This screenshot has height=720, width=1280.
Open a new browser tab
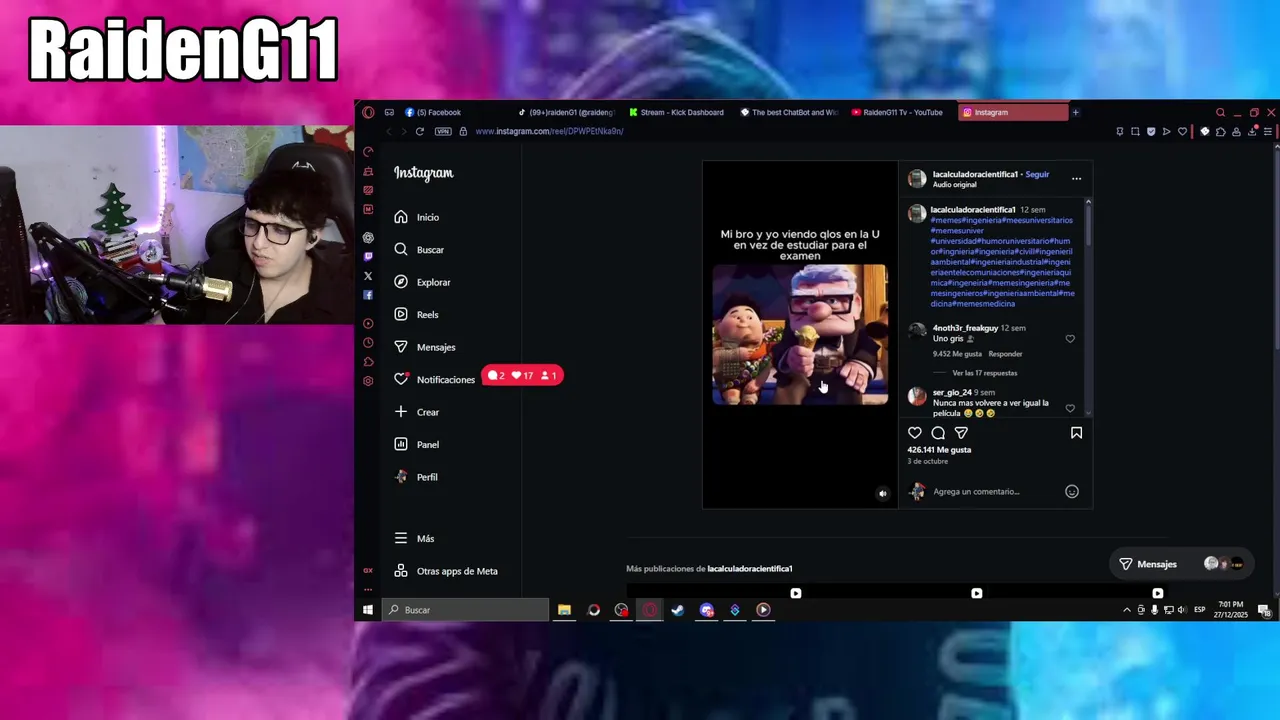[x=1075, y=113]
